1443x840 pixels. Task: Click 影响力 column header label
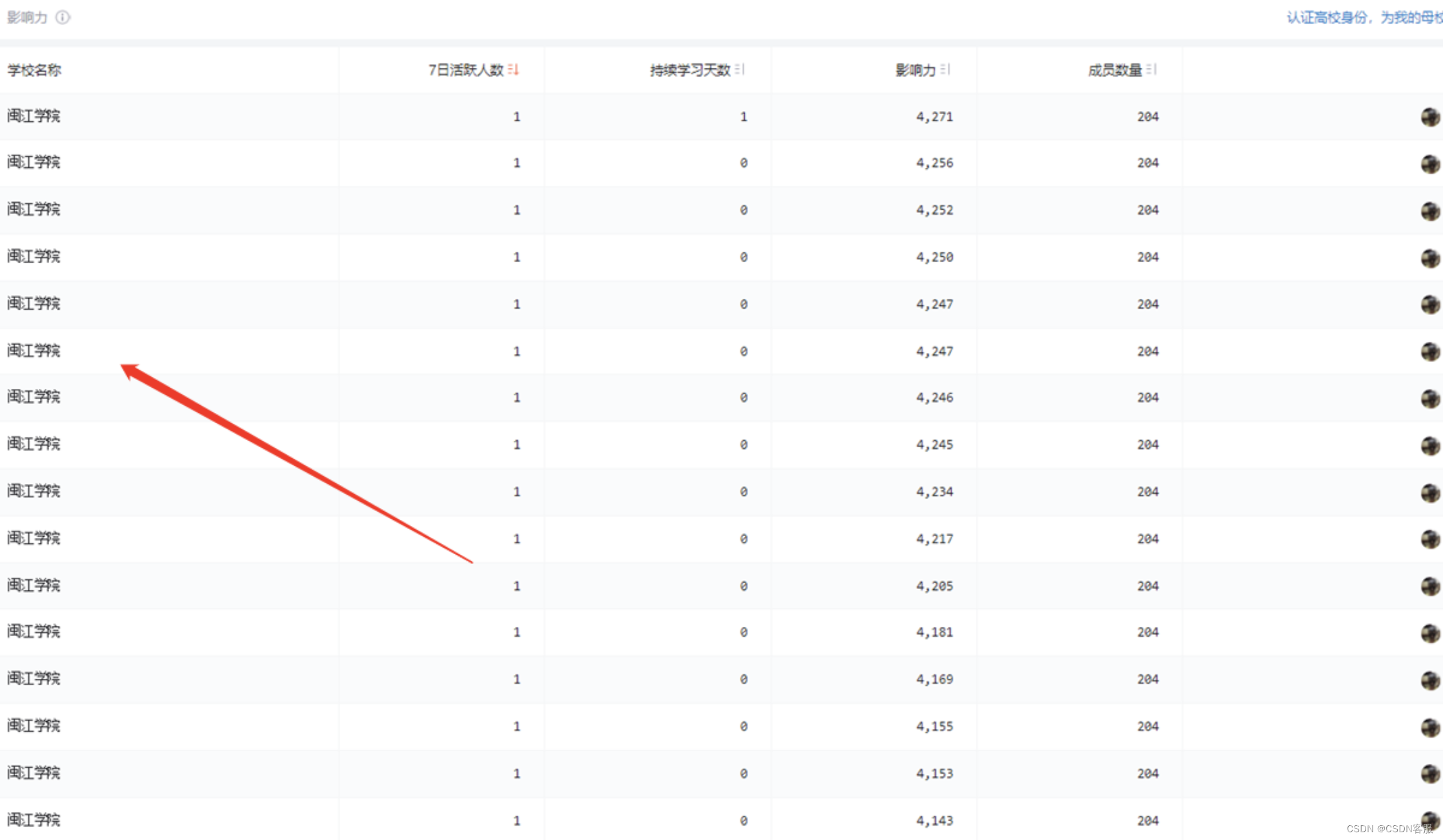click(915, 70)
